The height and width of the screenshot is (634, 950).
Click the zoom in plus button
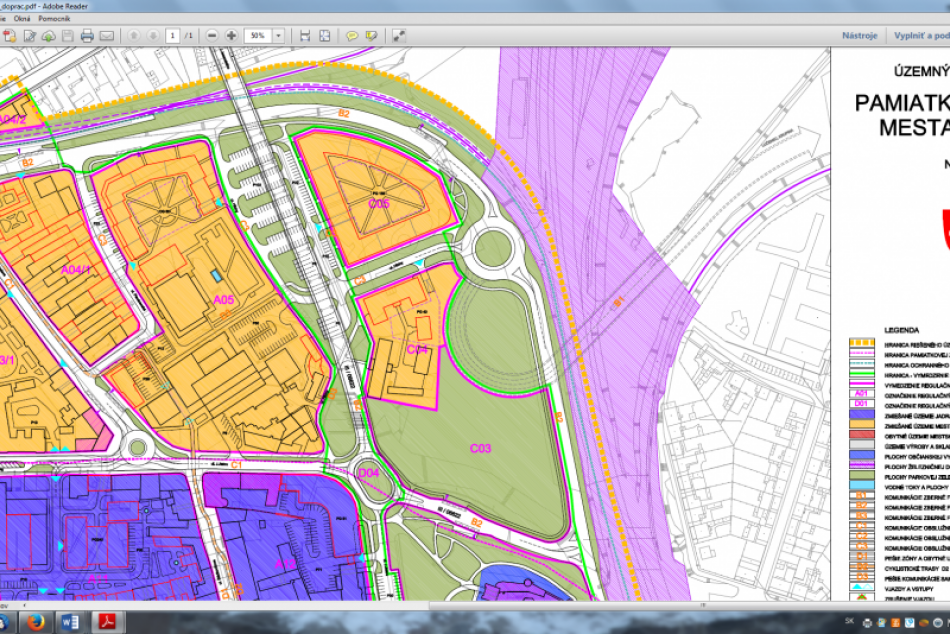[x=231, y=36]
